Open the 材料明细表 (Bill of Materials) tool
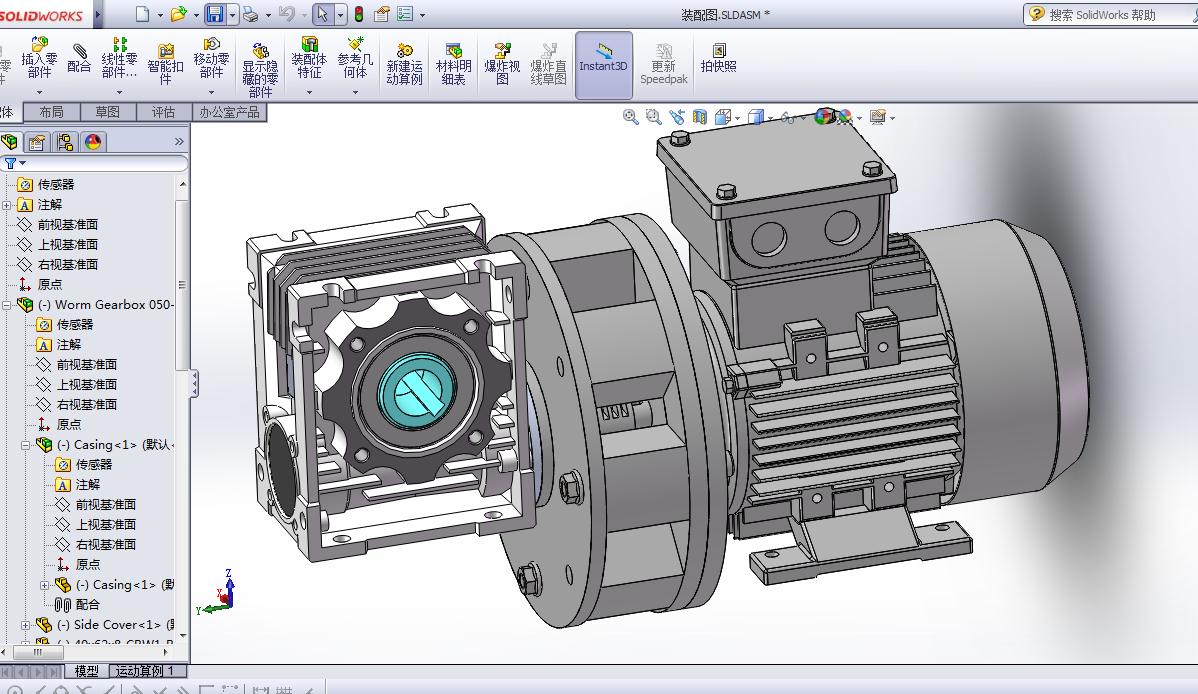The image size is (1198, 694). click(x=453, y=64)
